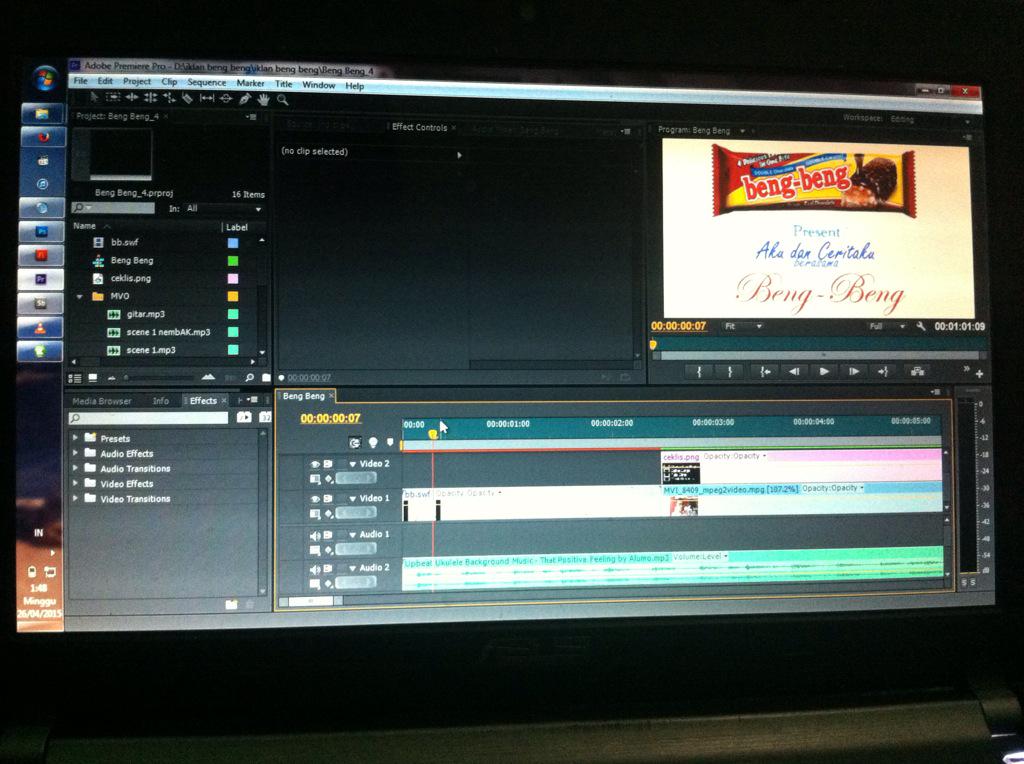Select the Hand tool

(x=263, y=99)
